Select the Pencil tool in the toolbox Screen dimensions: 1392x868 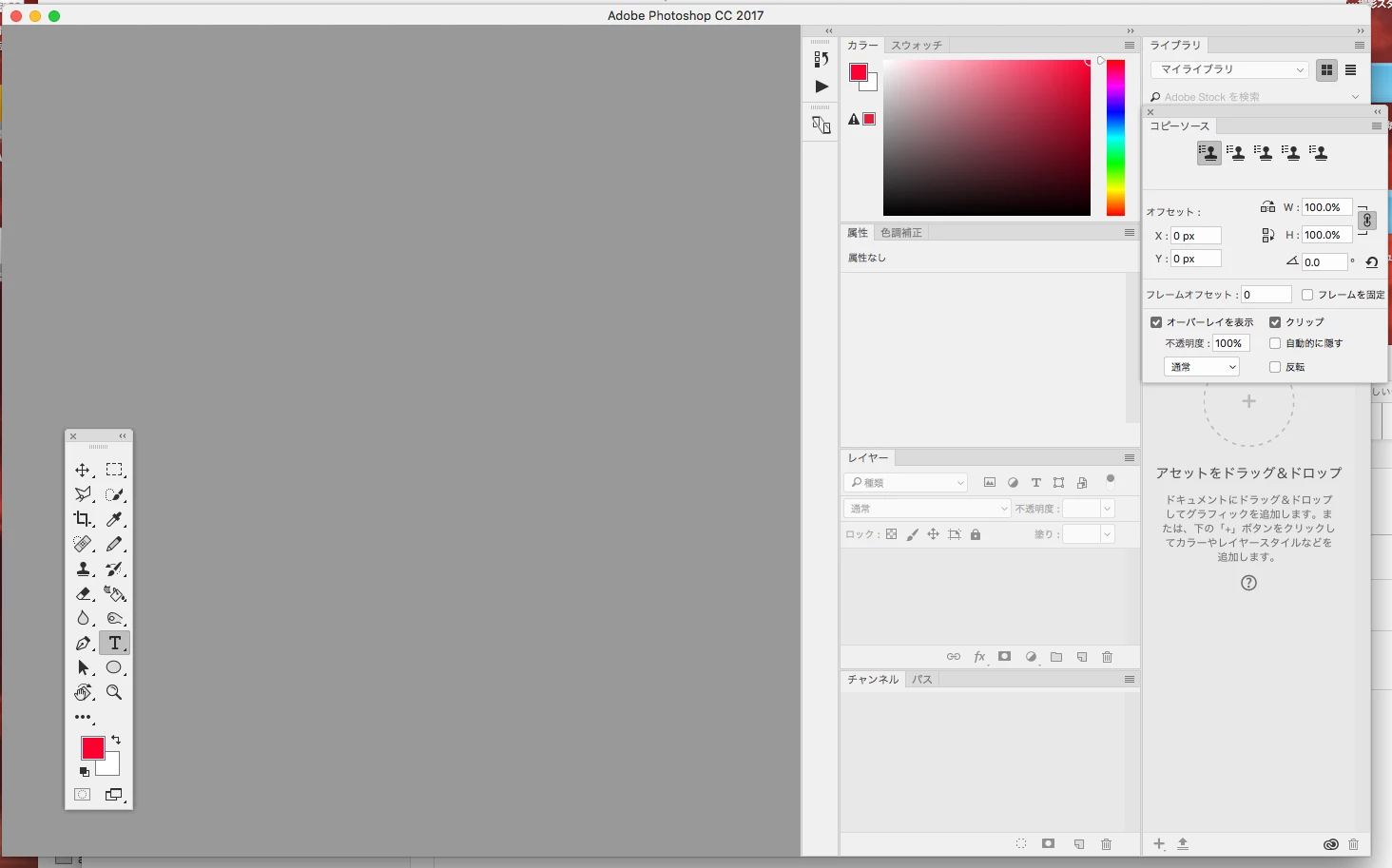click(x=114, y=544)
